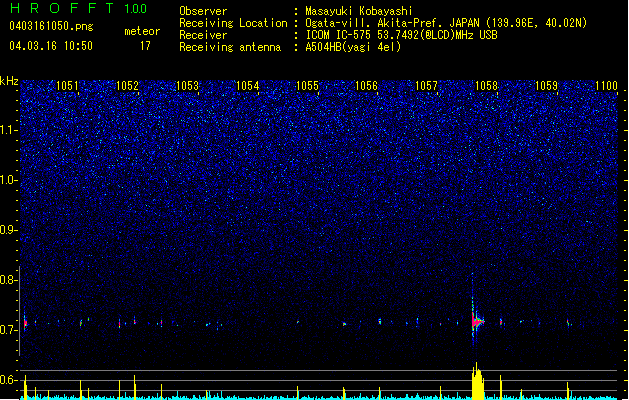Screen dimensions: 629x400
Task: Click the 'meteor' count label
Action: [x=142, y=31]
